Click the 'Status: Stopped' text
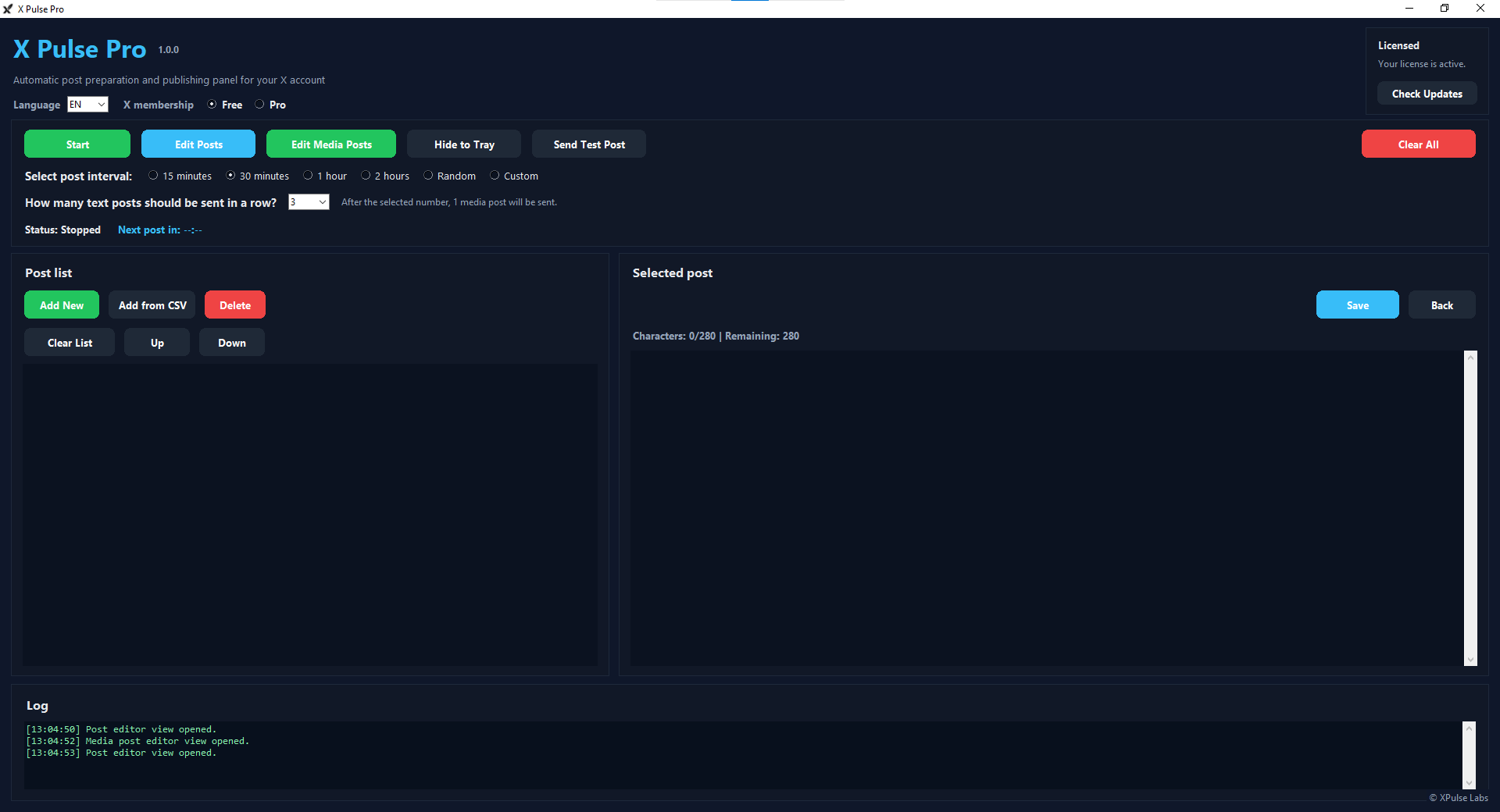 pos(62,230)
